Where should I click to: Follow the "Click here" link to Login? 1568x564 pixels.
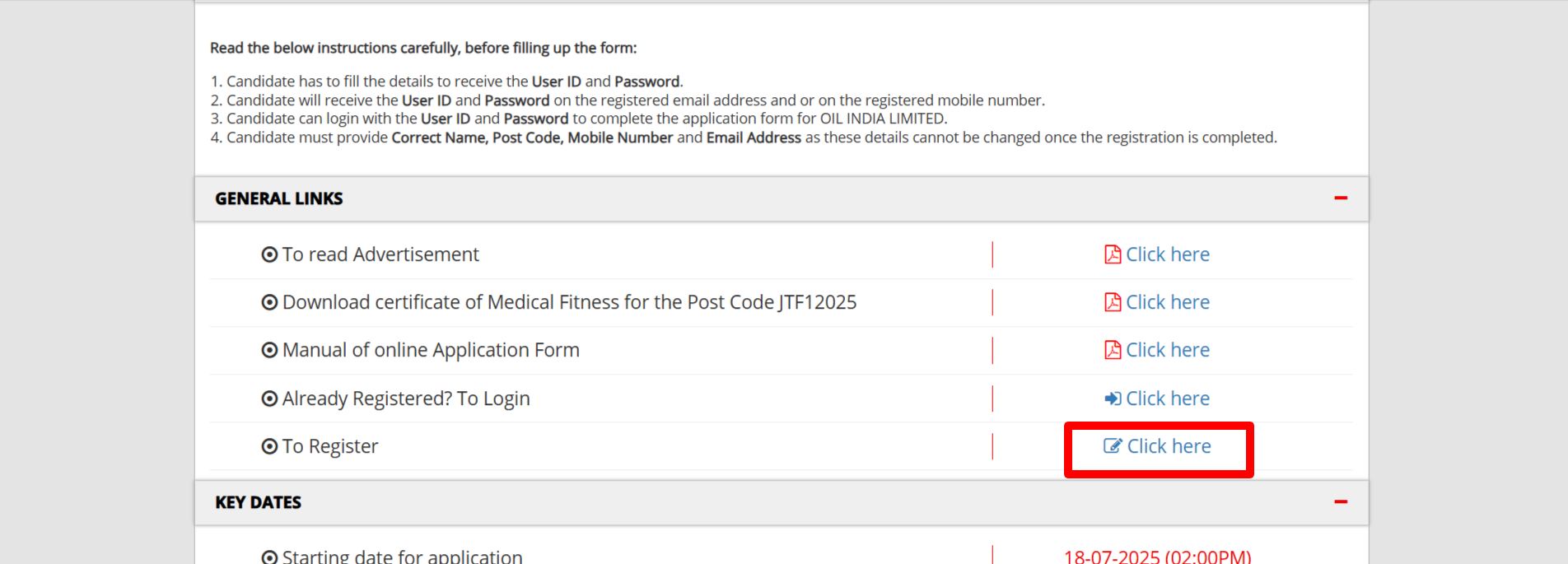(1167, 399)
